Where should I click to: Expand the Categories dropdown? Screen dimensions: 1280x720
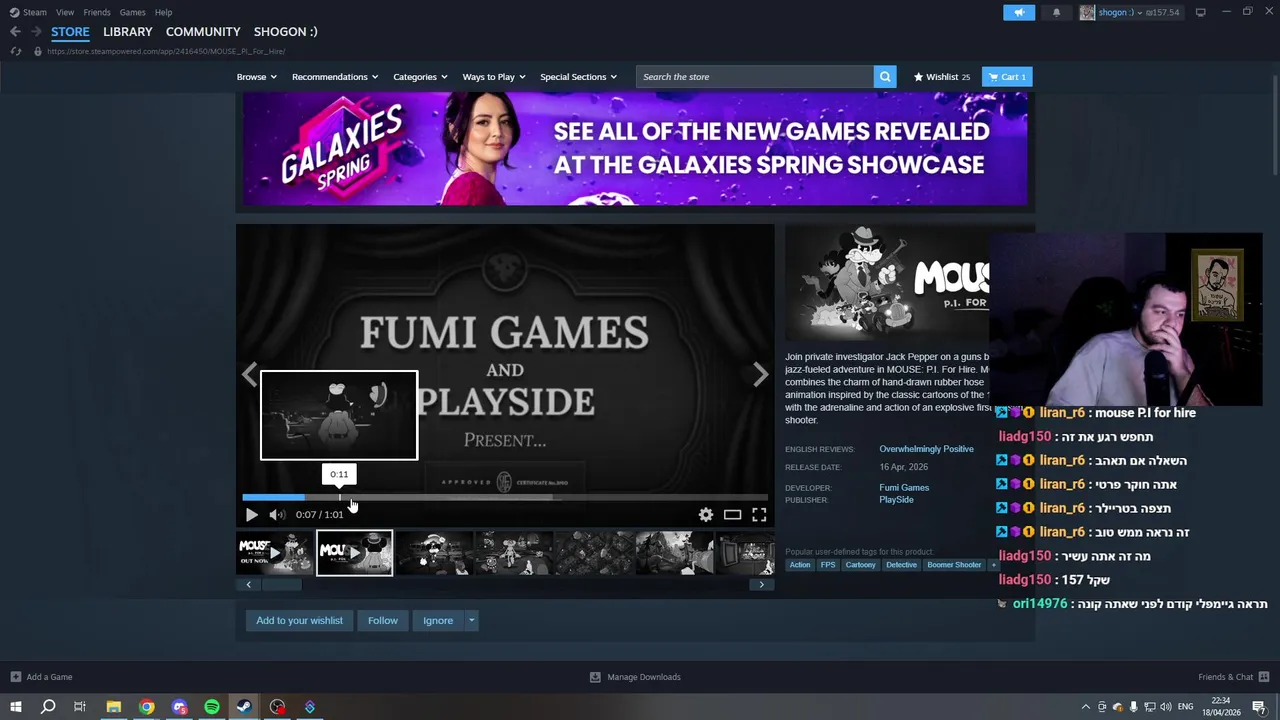pos(420,77)
